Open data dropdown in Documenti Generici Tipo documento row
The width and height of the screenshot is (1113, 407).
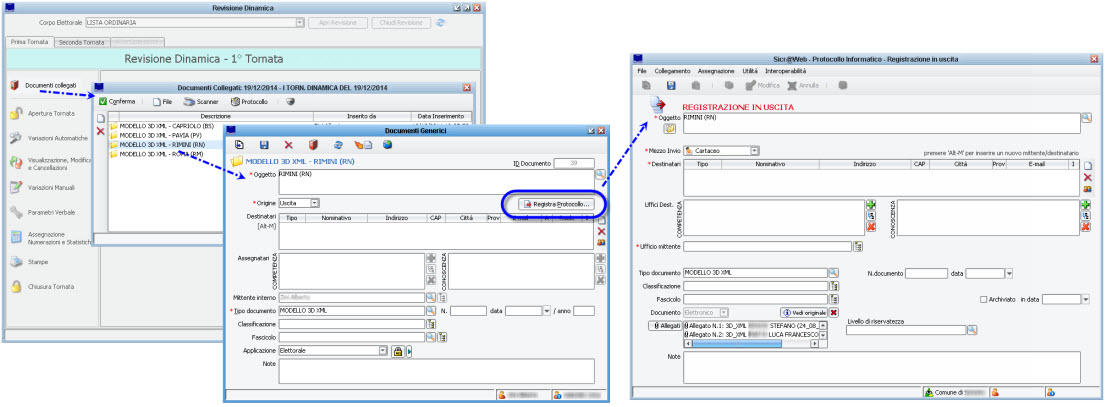[x=547, y=311]
